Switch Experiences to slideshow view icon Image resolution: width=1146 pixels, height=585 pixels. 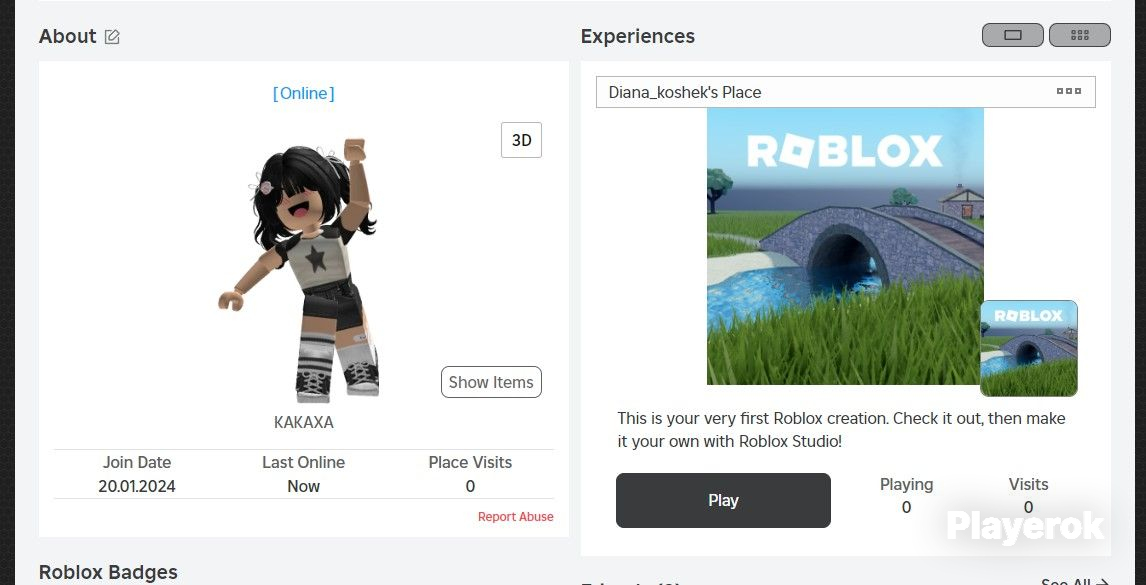[1012, 35]
